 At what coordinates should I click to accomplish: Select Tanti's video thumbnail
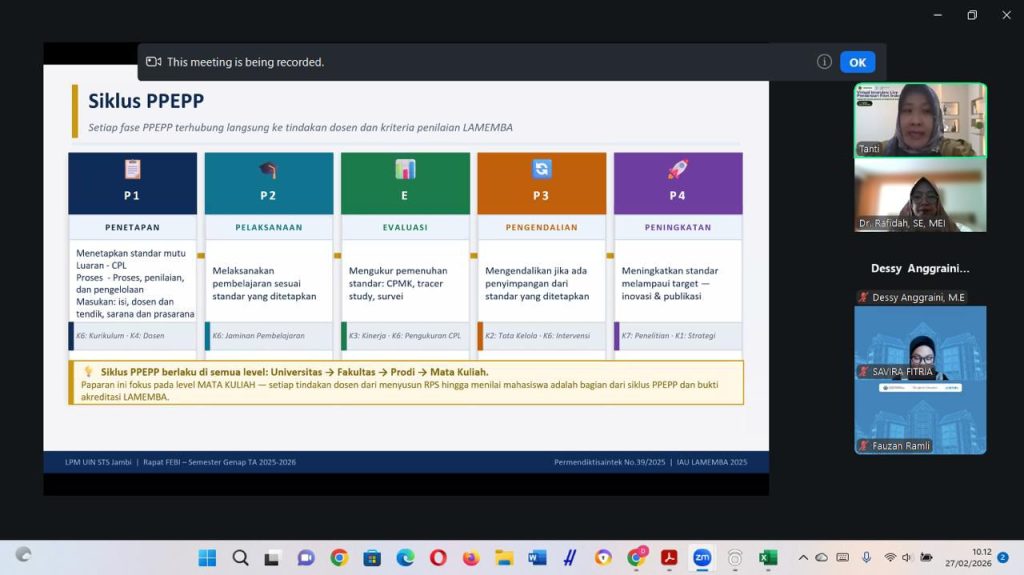click(920, 119)
